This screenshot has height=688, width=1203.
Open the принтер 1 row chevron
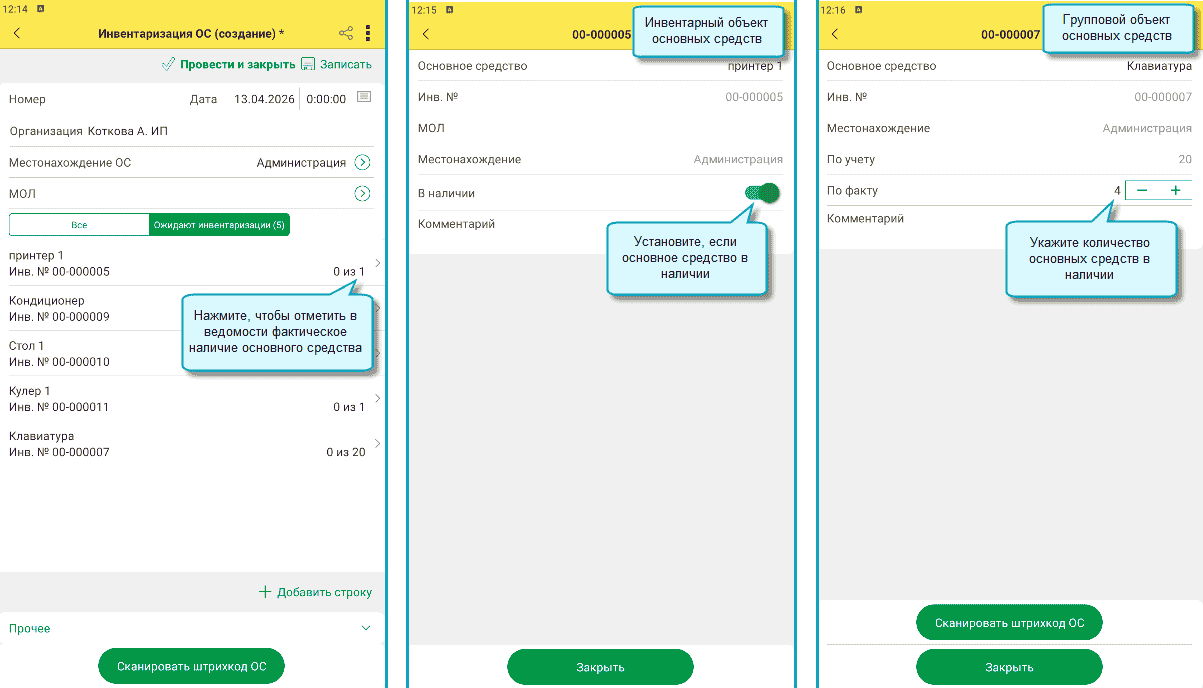pos(377,263)
